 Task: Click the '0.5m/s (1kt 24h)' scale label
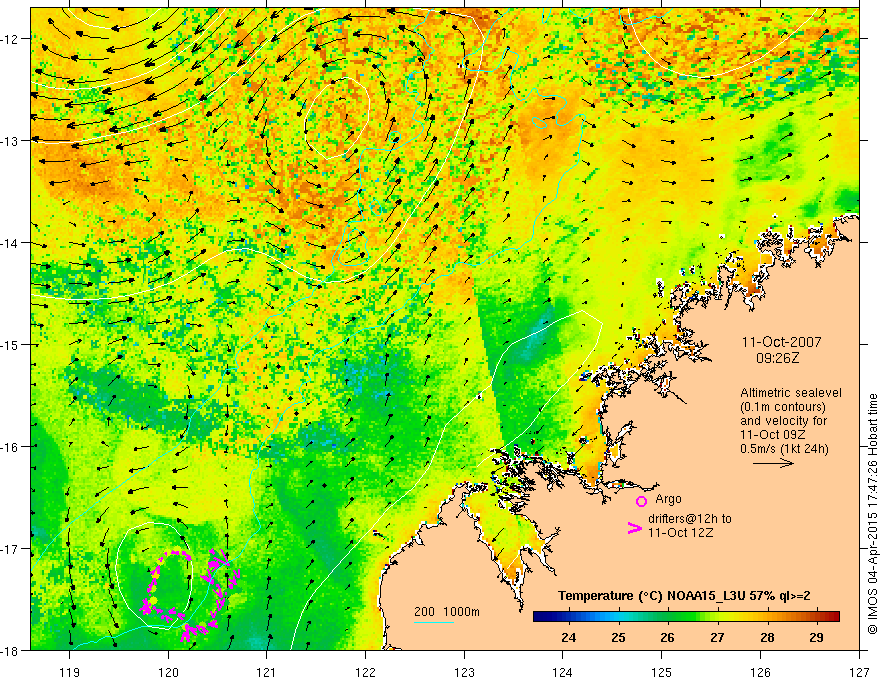coord(784,449)
